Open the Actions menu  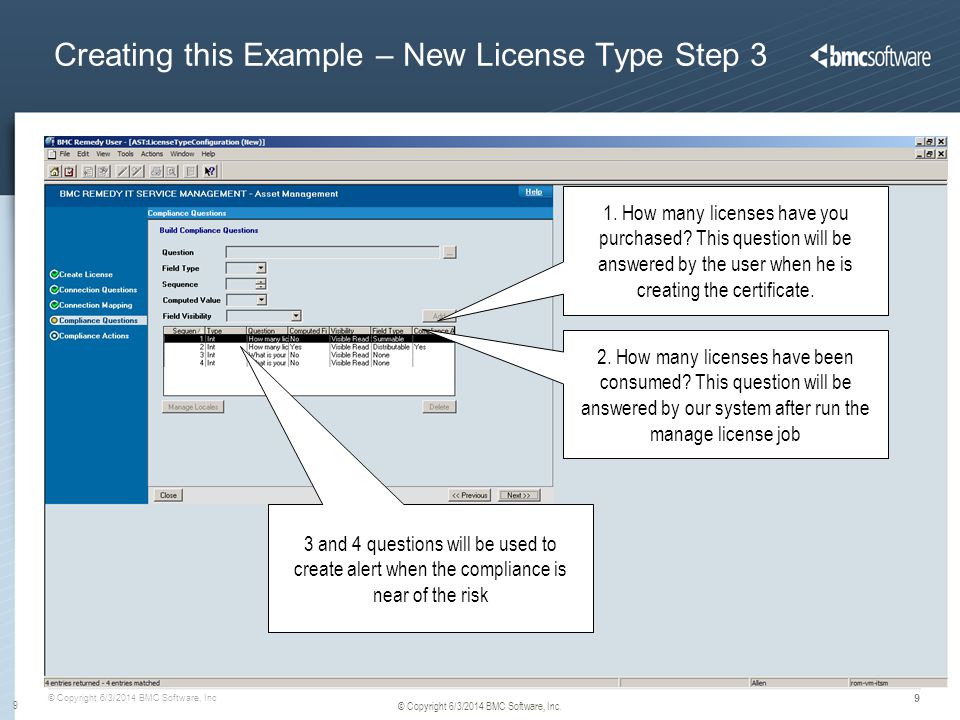(x=152, y=154)
